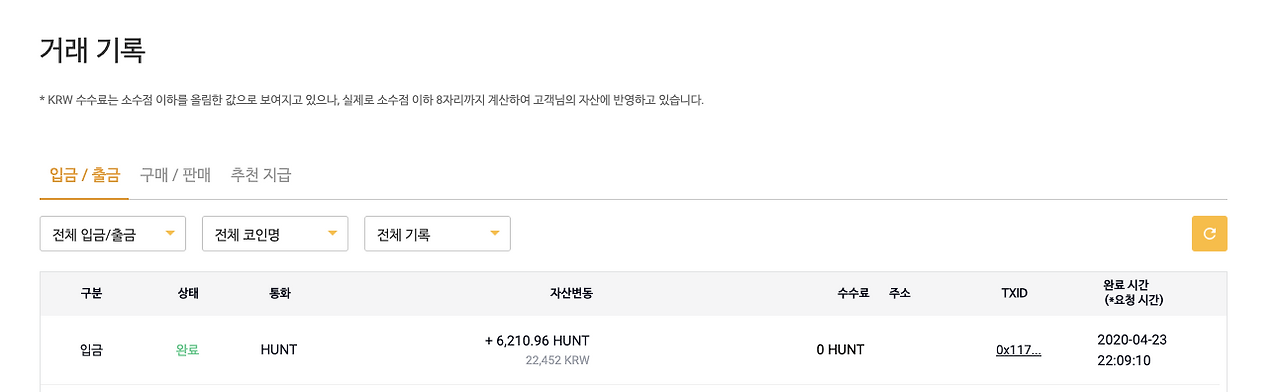Click the 입금 entry in the row
The image size is (1280, 392).
click(x=91, y=350)
